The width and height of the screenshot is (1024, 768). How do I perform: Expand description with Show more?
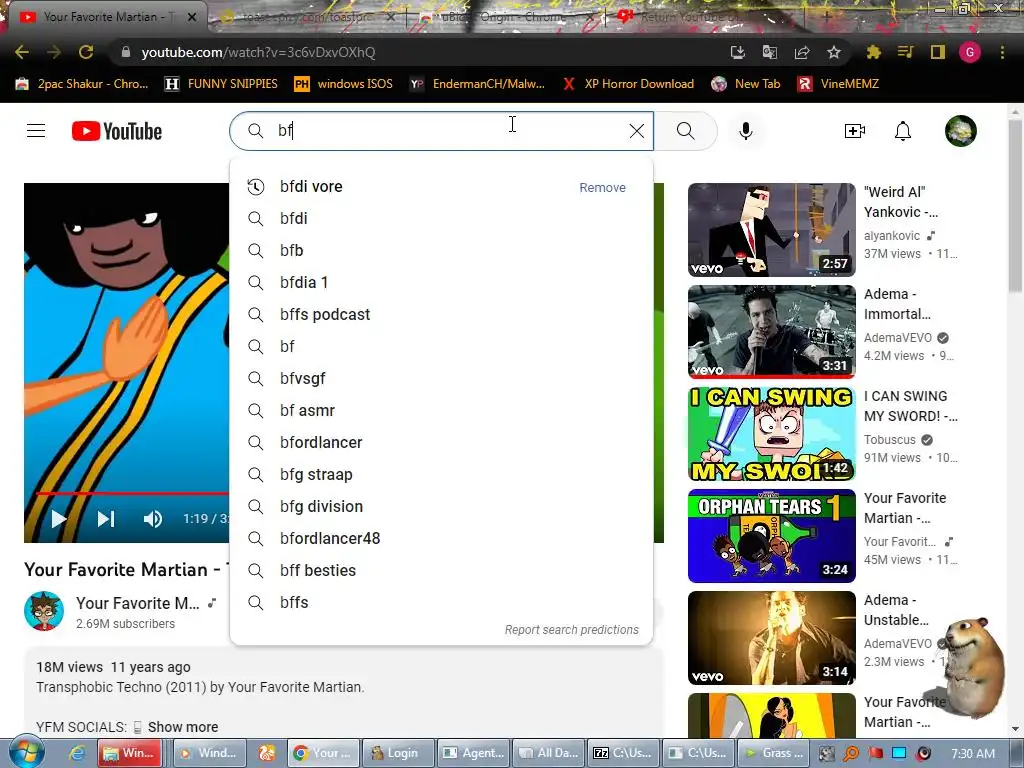click(x=183, y=727)
